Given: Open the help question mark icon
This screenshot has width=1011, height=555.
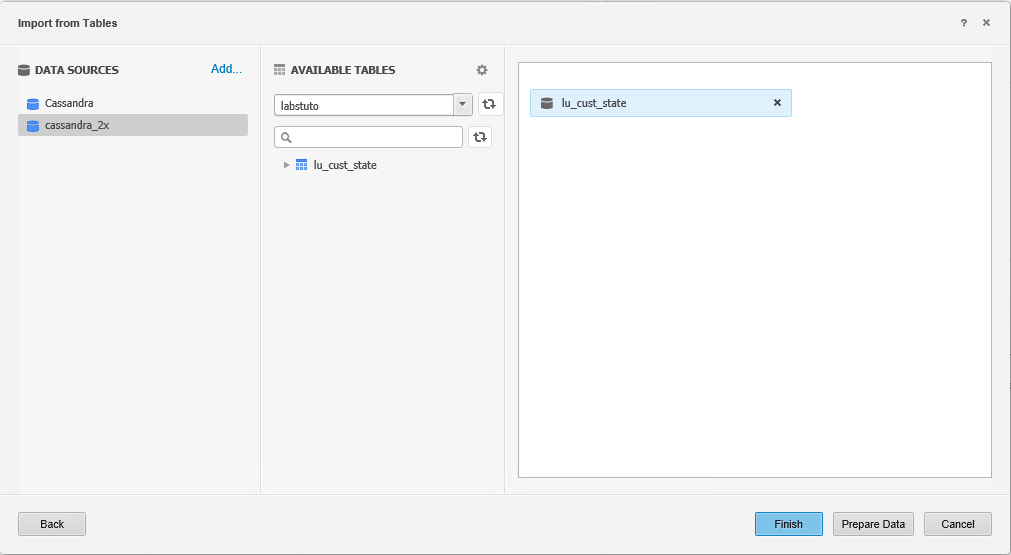Looking at the screenshot, I should 964,23.
